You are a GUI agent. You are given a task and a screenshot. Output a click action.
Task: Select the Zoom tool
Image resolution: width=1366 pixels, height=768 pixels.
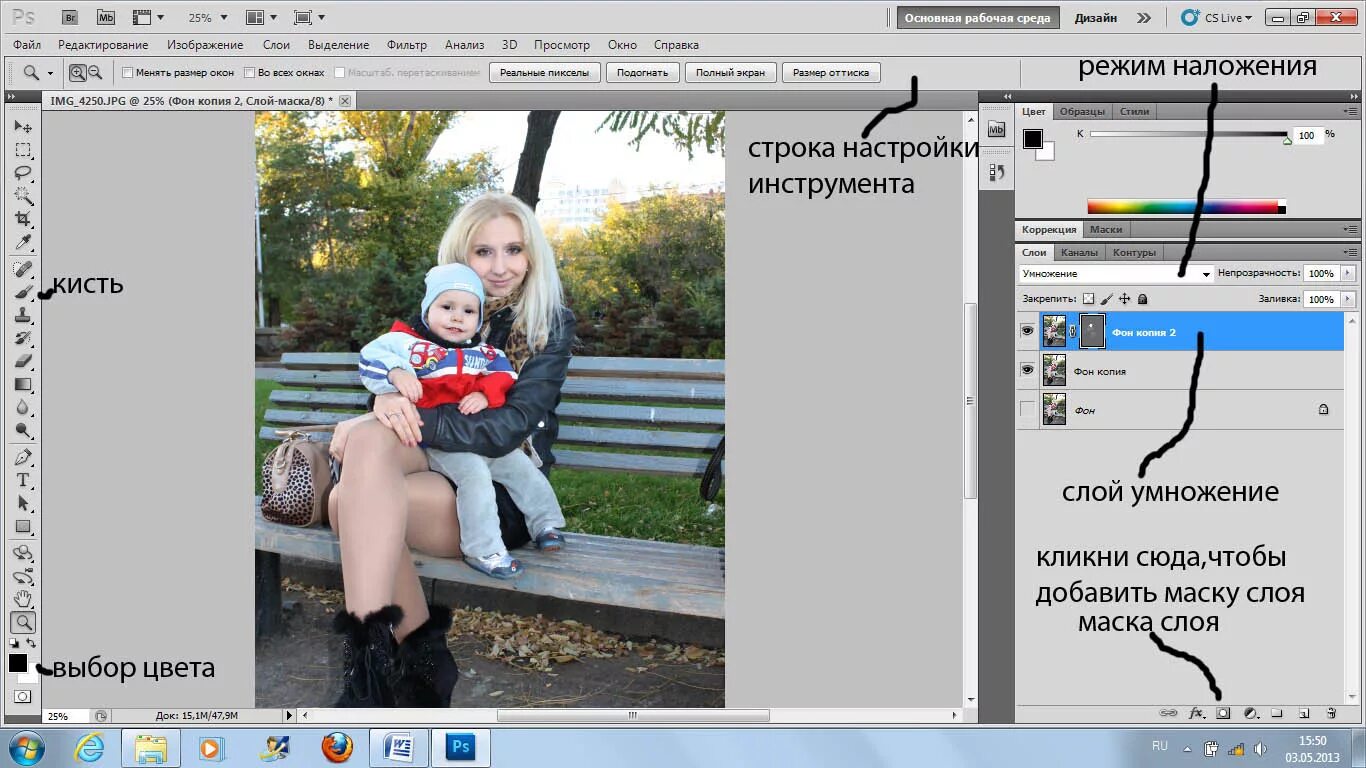(x=22, y=621)
